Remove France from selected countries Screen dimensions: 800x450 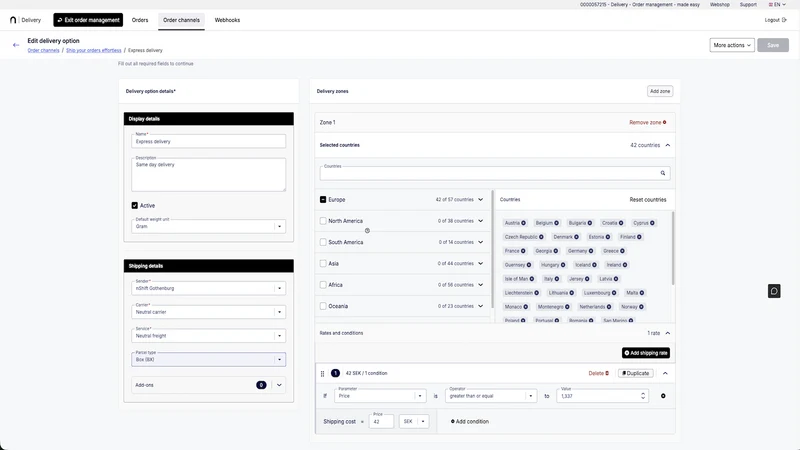[x=523, y=251]
